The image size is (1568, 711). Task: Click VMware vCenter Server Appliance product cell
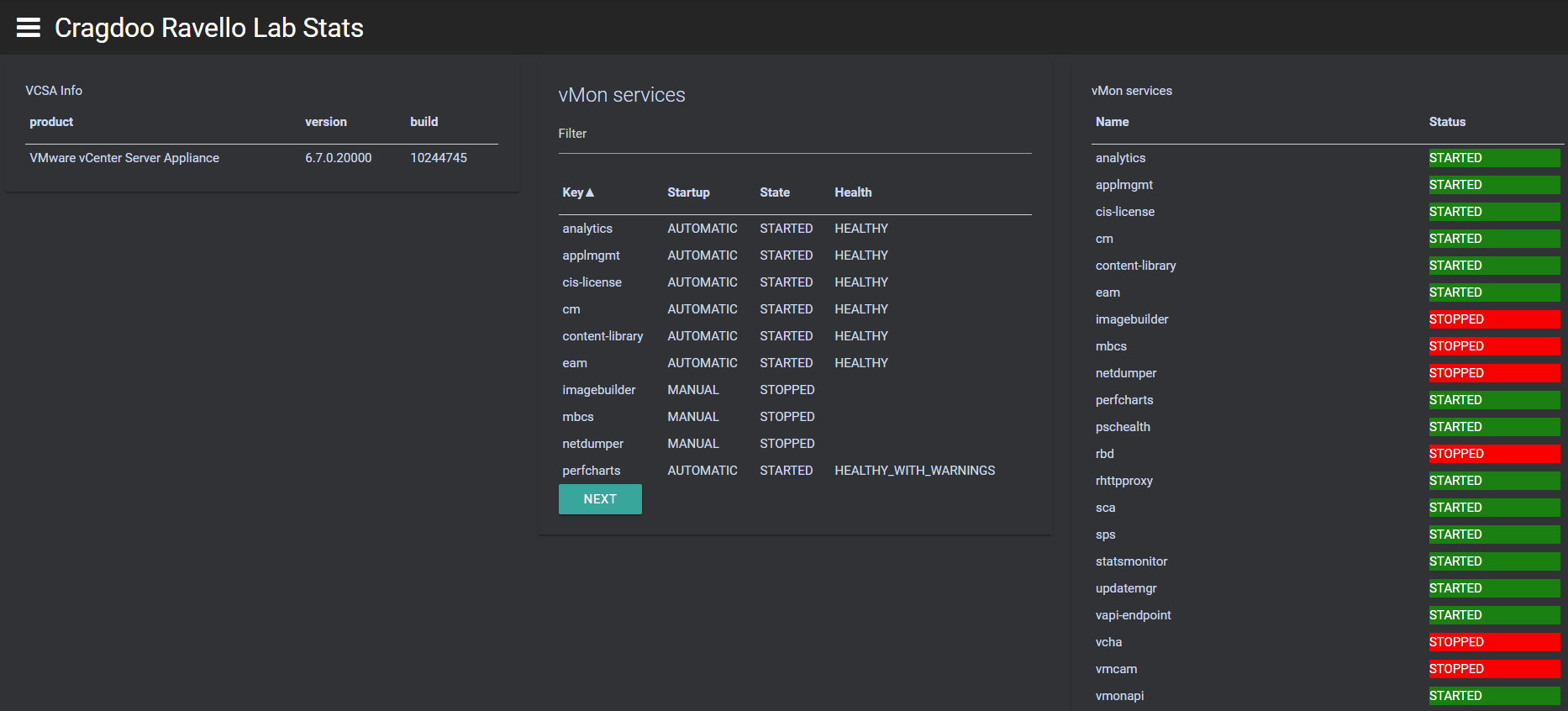click(x=124, y=158)
